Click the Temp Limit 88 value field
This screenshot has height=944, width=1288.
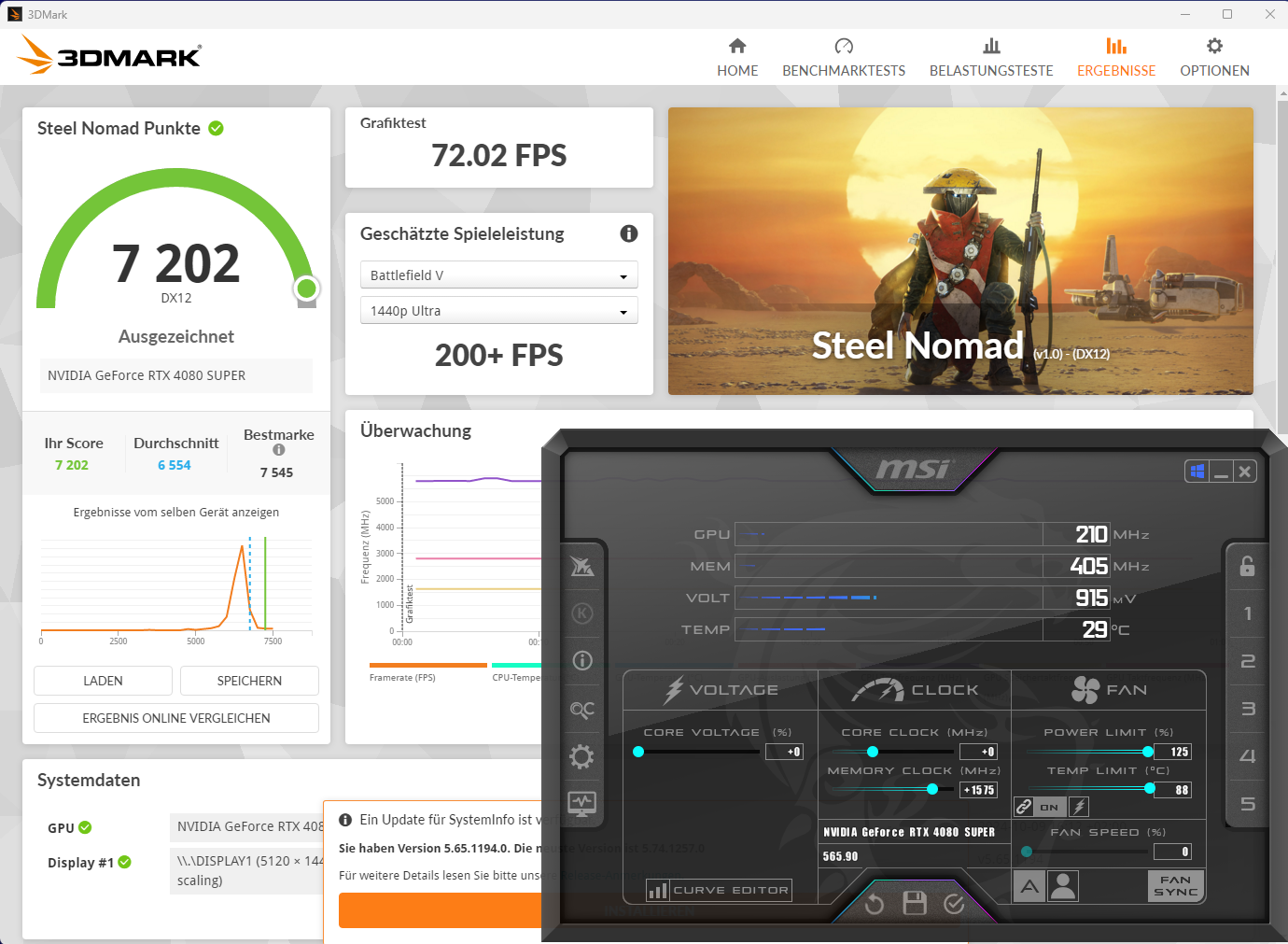coord(1173,790)
